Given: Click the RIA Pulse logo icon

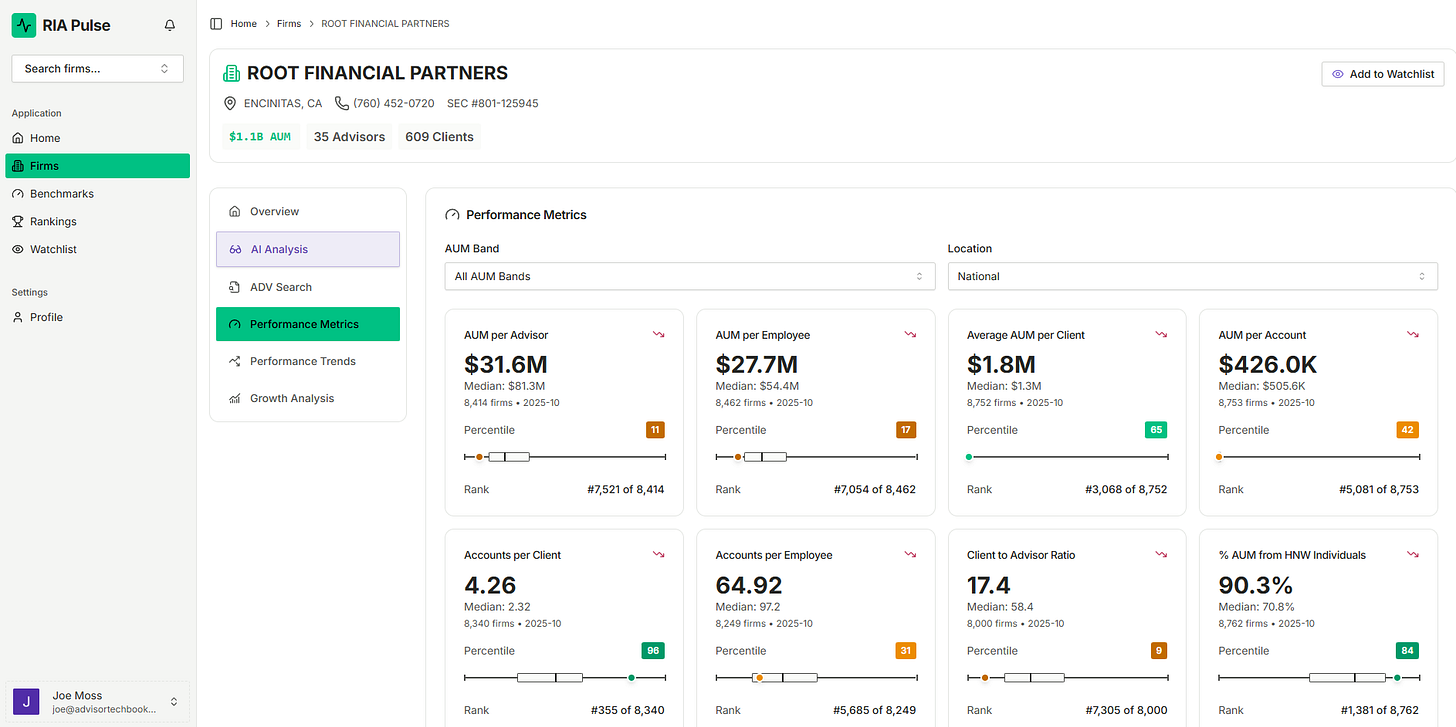Looking at the screenshot, I should pyautogui.click(x=24, y=25).
